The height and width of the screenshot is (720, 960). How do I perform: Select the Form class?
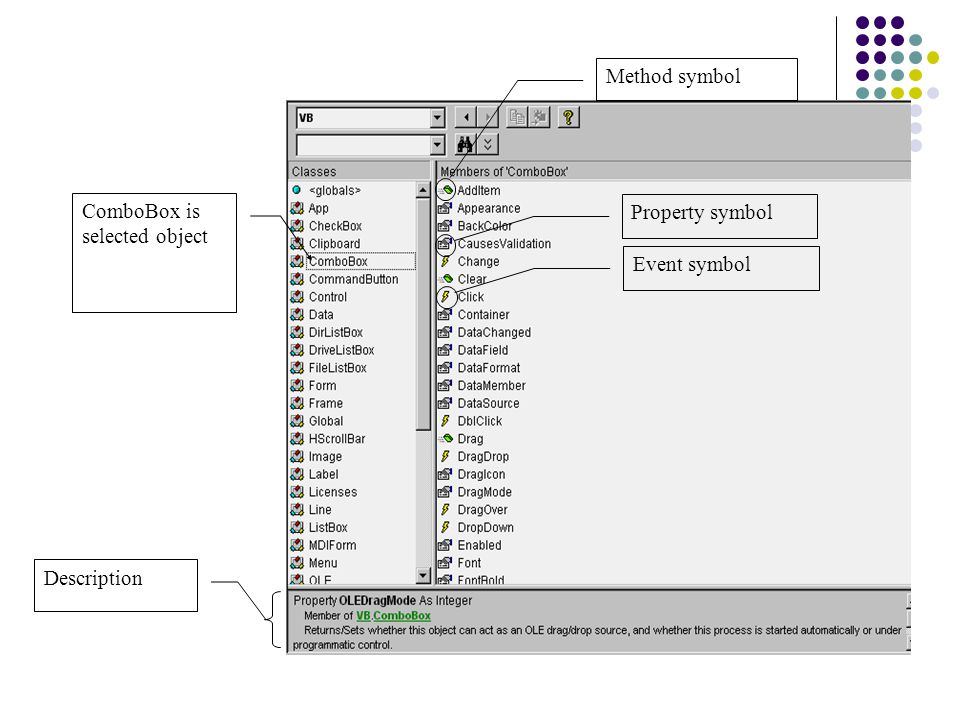coord(322,386)
